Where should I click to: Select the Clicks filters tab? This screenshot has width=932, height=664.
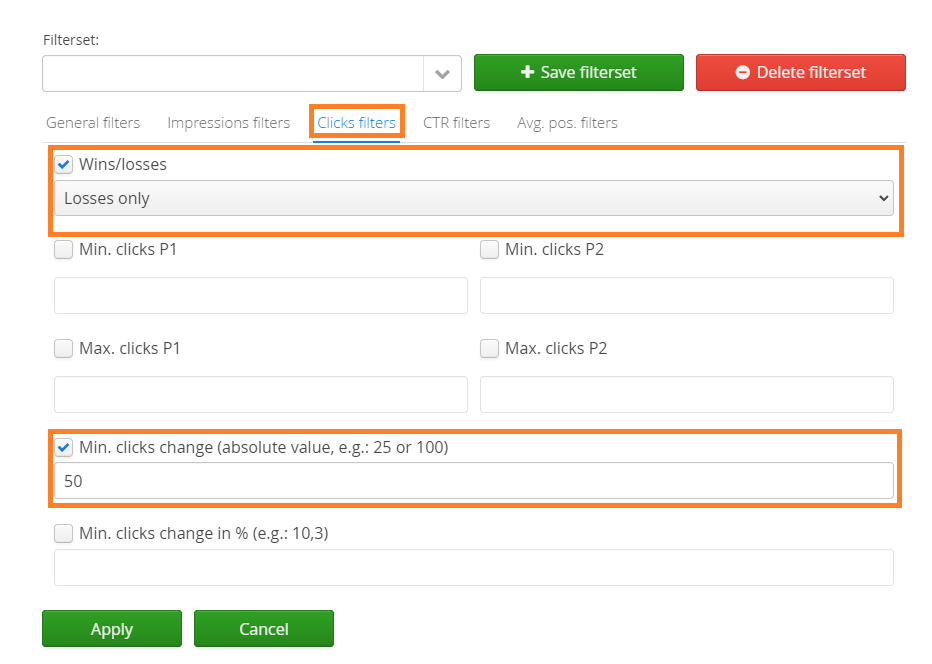(356, 123)
